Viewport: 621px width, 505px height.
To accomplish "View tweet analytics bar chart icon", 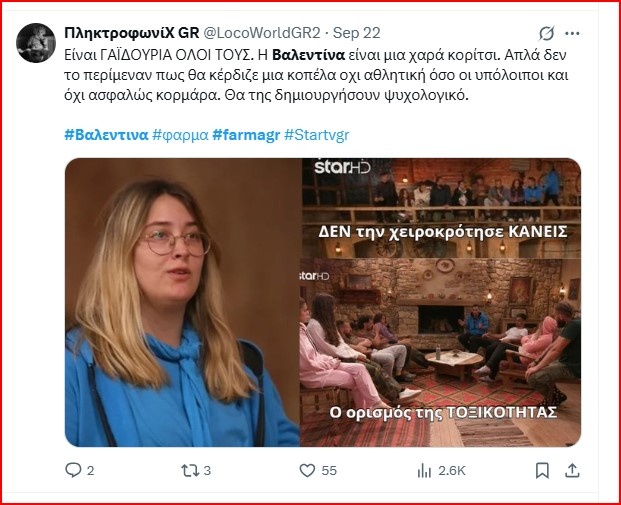I will pyautogui.click(x=424, y=471).
